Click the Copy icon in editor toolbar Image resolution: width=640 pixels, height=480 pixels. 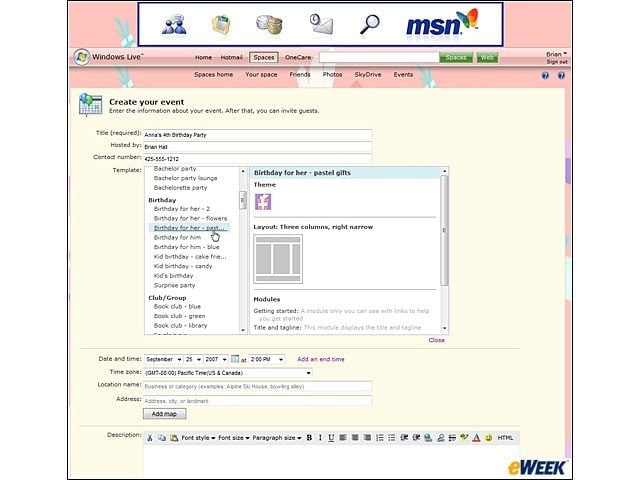162,438
